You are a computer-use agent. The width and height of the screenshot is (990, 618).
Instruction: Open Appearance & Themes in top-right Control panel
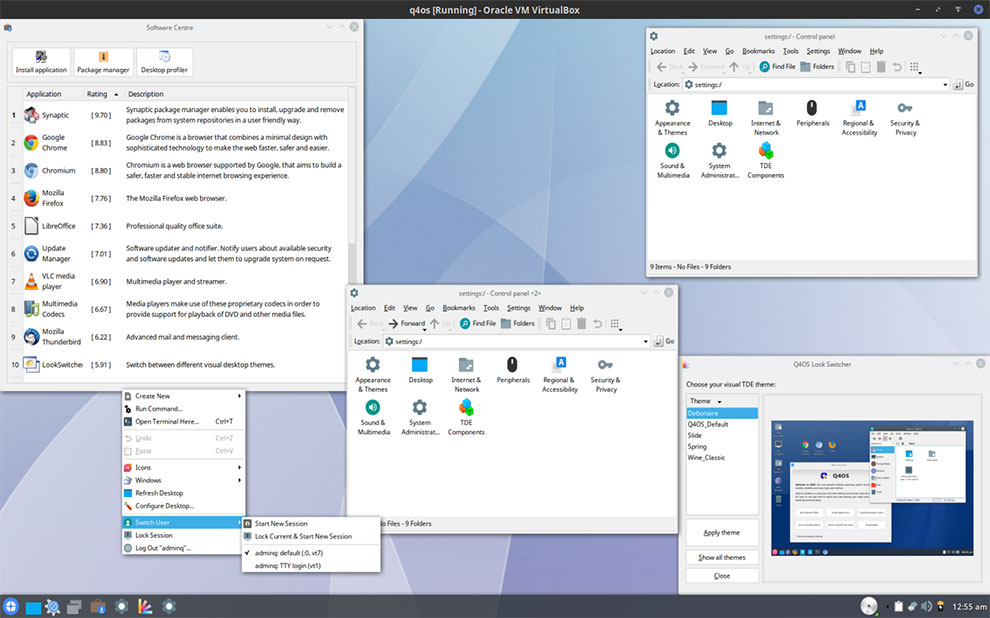click(x=672, y=117)
